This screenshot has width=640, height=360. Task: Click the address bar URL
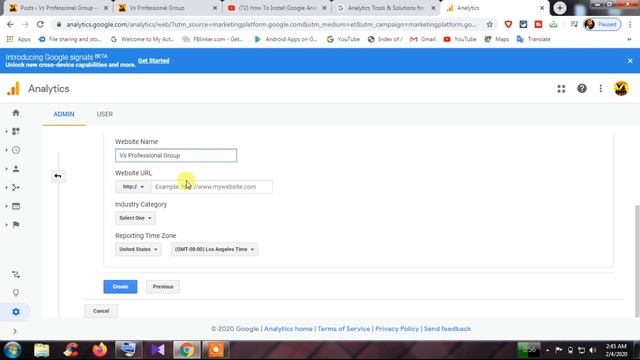tap(271, 24)
